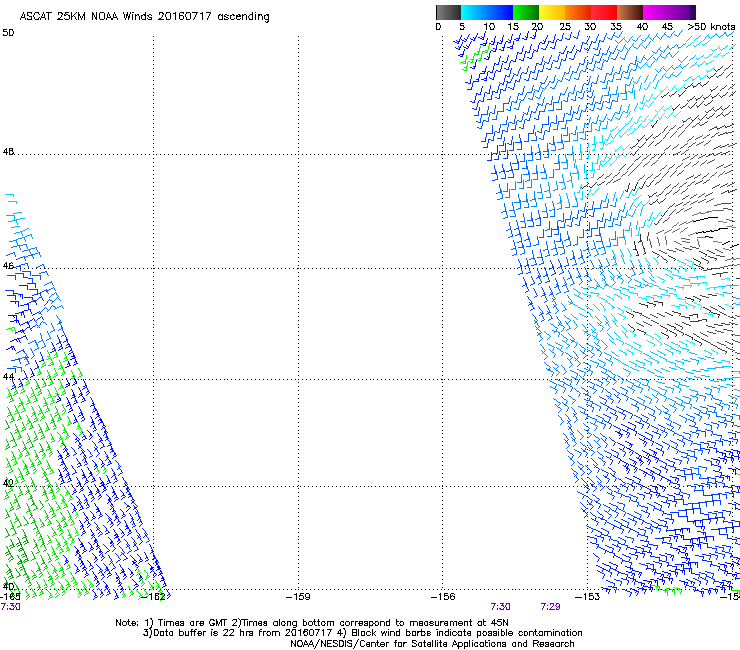Screen dimensions: 740x650
Task: Click the legend tick label 25
Action: pos(565,27)
